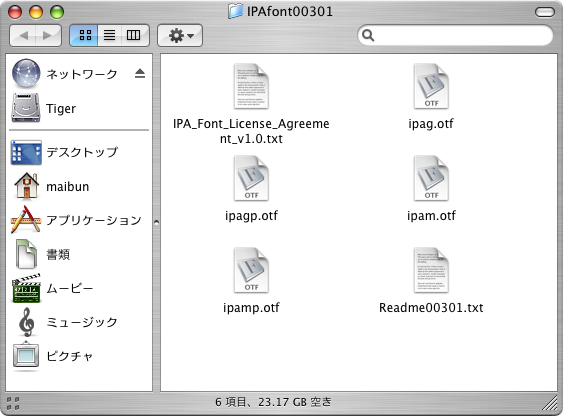Click the ピクチャ sidebar label
The image size is (563, 416).
coord(70,356)
